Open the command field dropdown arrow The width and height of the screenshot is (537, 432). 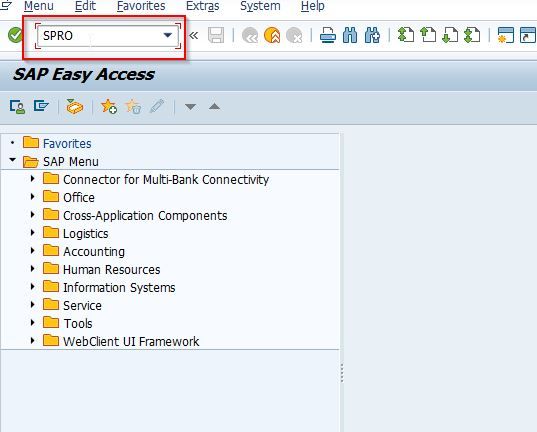pyautogui.click(x=168, y=35)
